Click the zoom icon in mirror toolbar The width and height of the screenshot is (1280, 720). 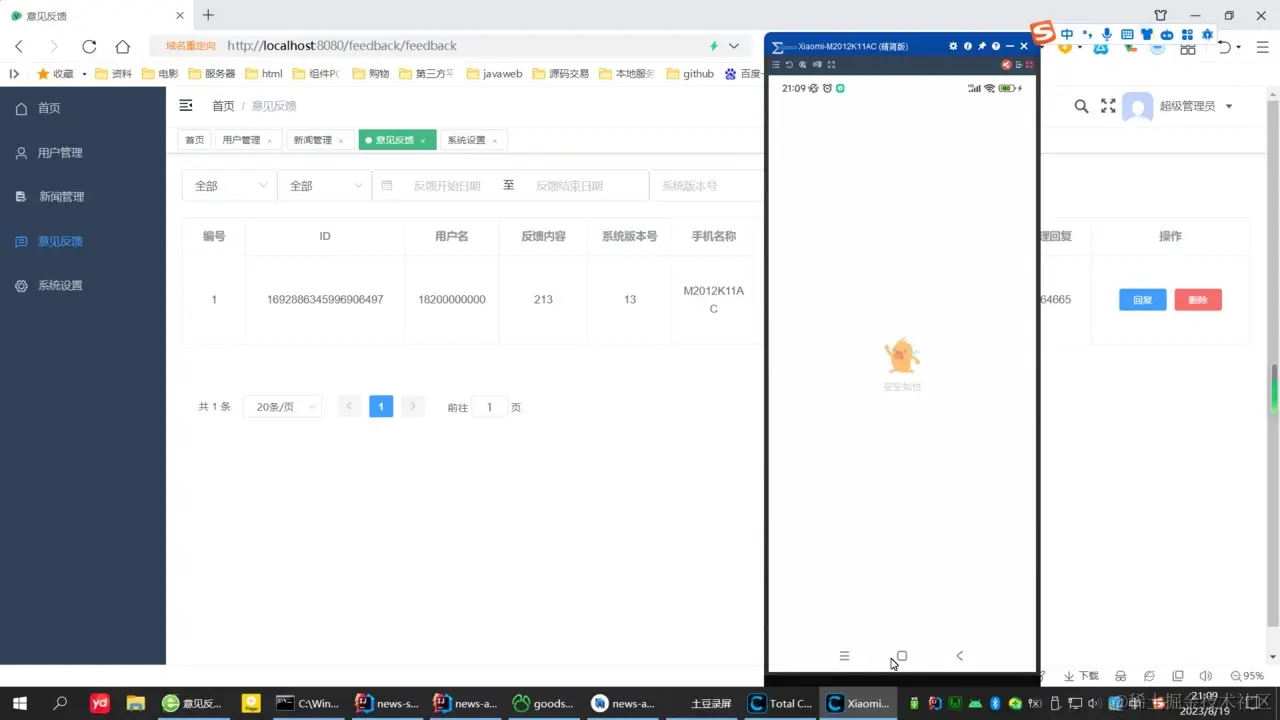(803, 65)
